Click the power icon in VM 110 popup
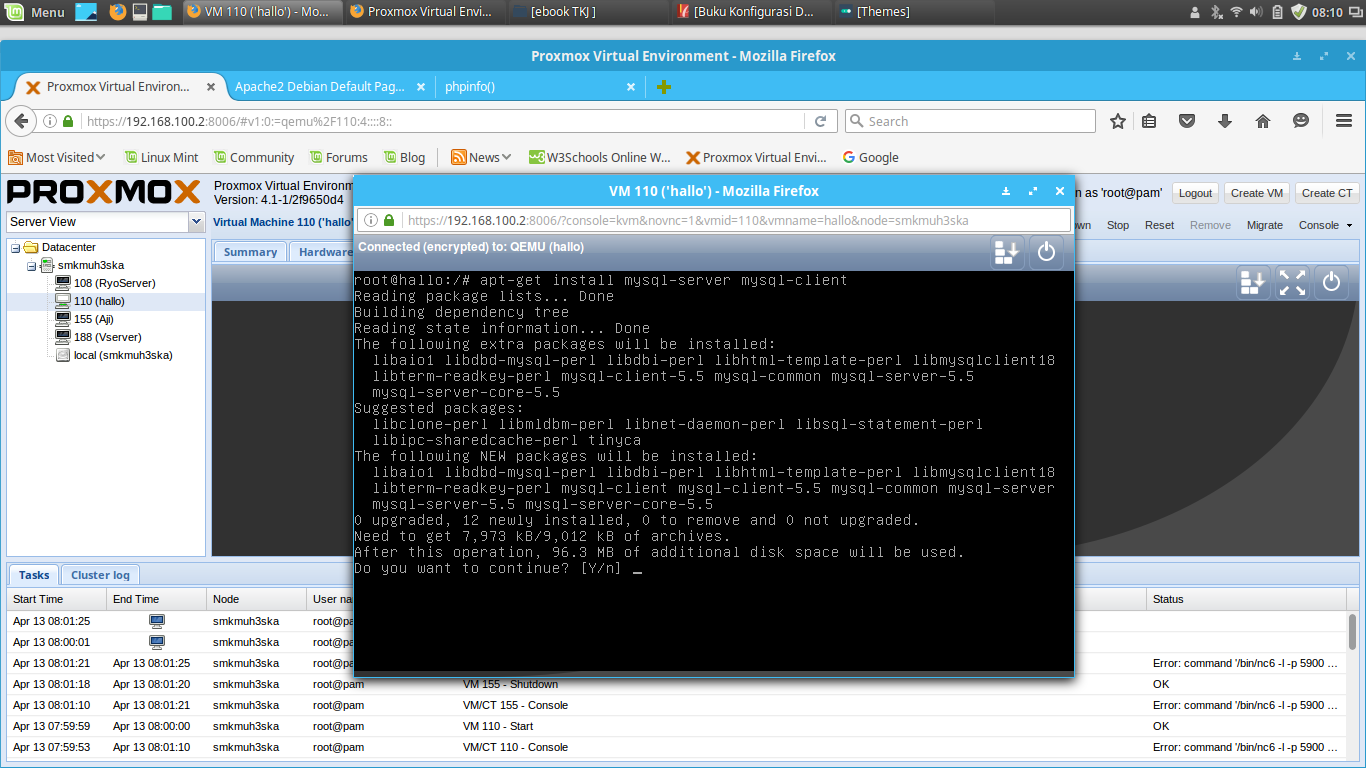 coord(1046,252)
